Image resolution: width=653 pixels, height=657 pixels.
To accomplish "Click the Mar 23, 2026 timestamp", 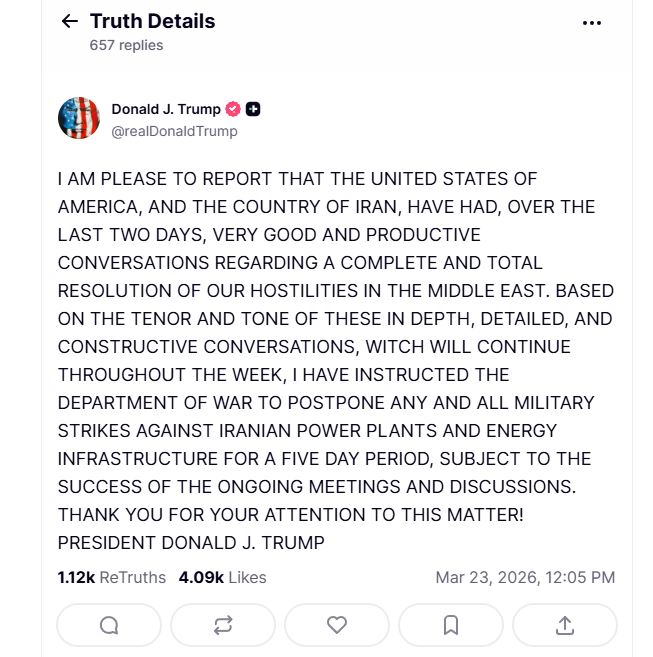I will pyautogui.click(x=525, y=577).
